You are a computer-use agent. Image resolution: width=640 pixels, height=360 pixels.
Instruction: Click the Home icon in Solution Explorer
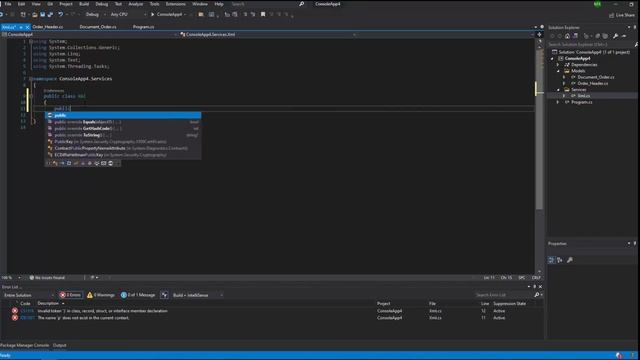(567, 36)
